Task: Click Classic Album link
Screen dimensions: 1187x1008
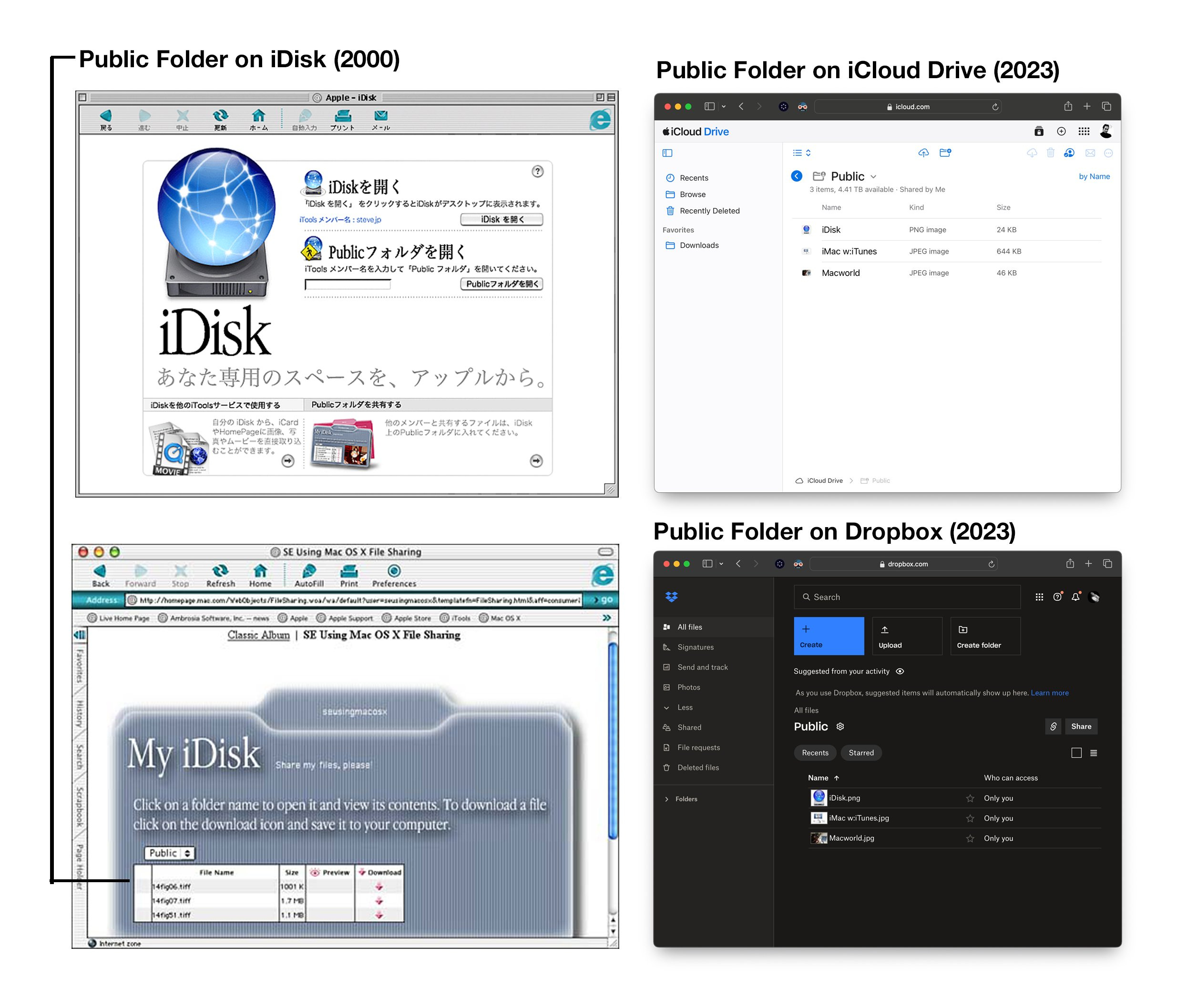Action: pyautogui.click(x=258, y=635)
